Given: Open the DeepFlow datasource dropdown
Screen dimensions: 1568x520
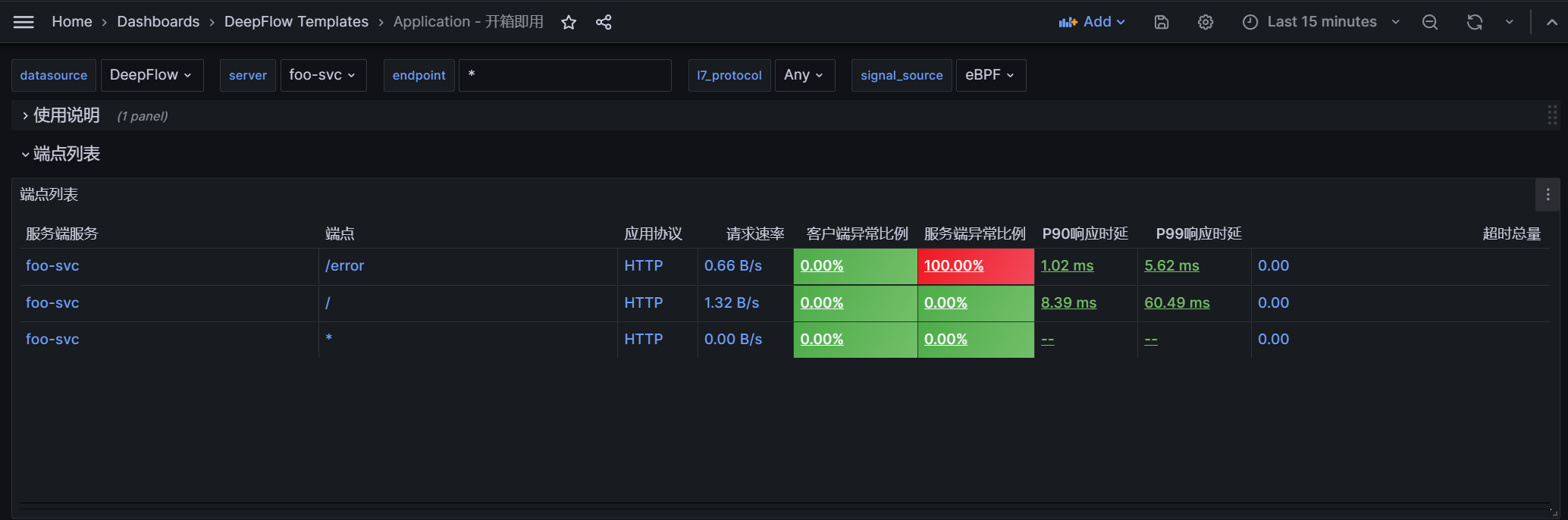Looking at the screenshot, I should coord(152,75).
